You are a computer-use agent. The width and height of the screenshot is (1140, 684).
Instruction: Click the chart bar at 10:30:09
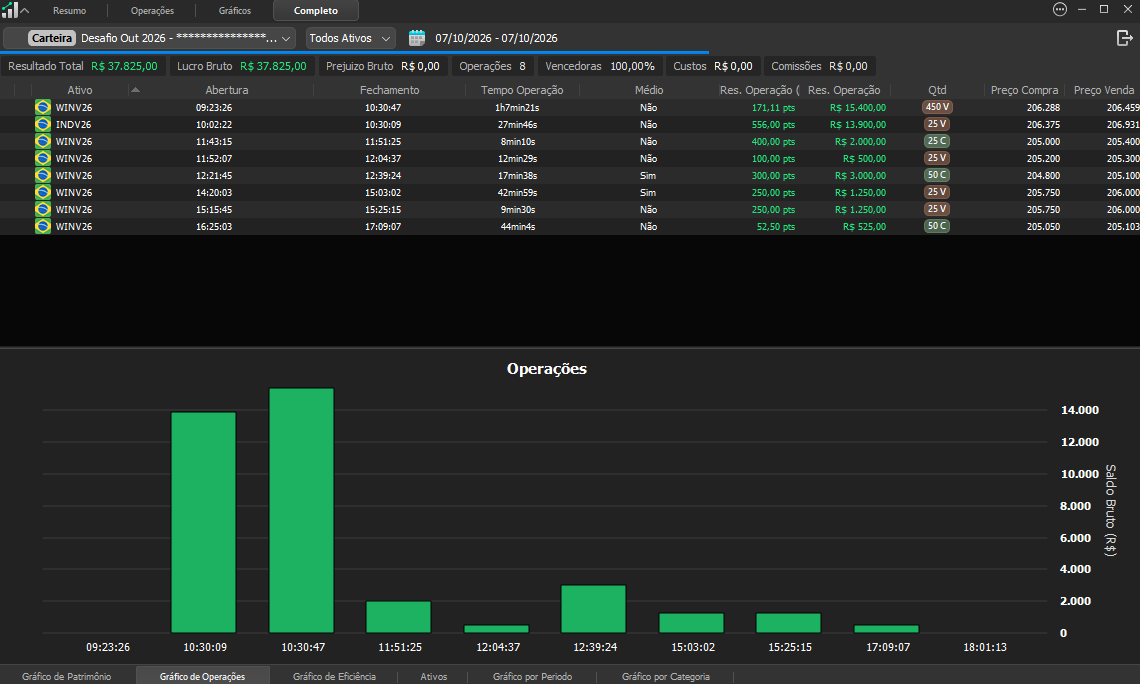point(204,523)
